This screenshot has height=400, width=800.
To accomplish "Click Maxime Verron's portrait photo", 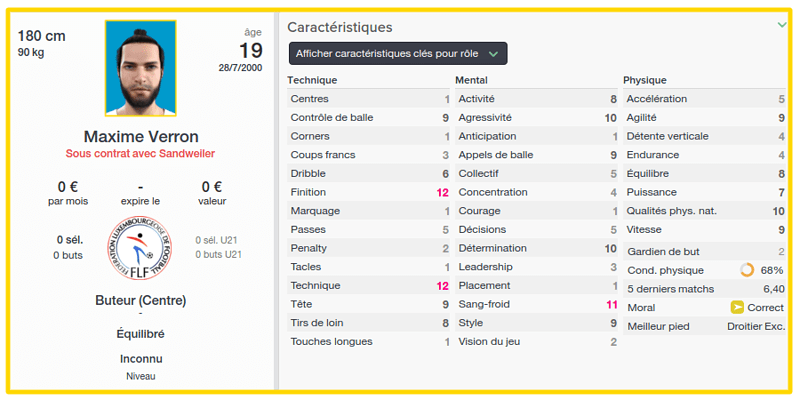I will point(141,68).
